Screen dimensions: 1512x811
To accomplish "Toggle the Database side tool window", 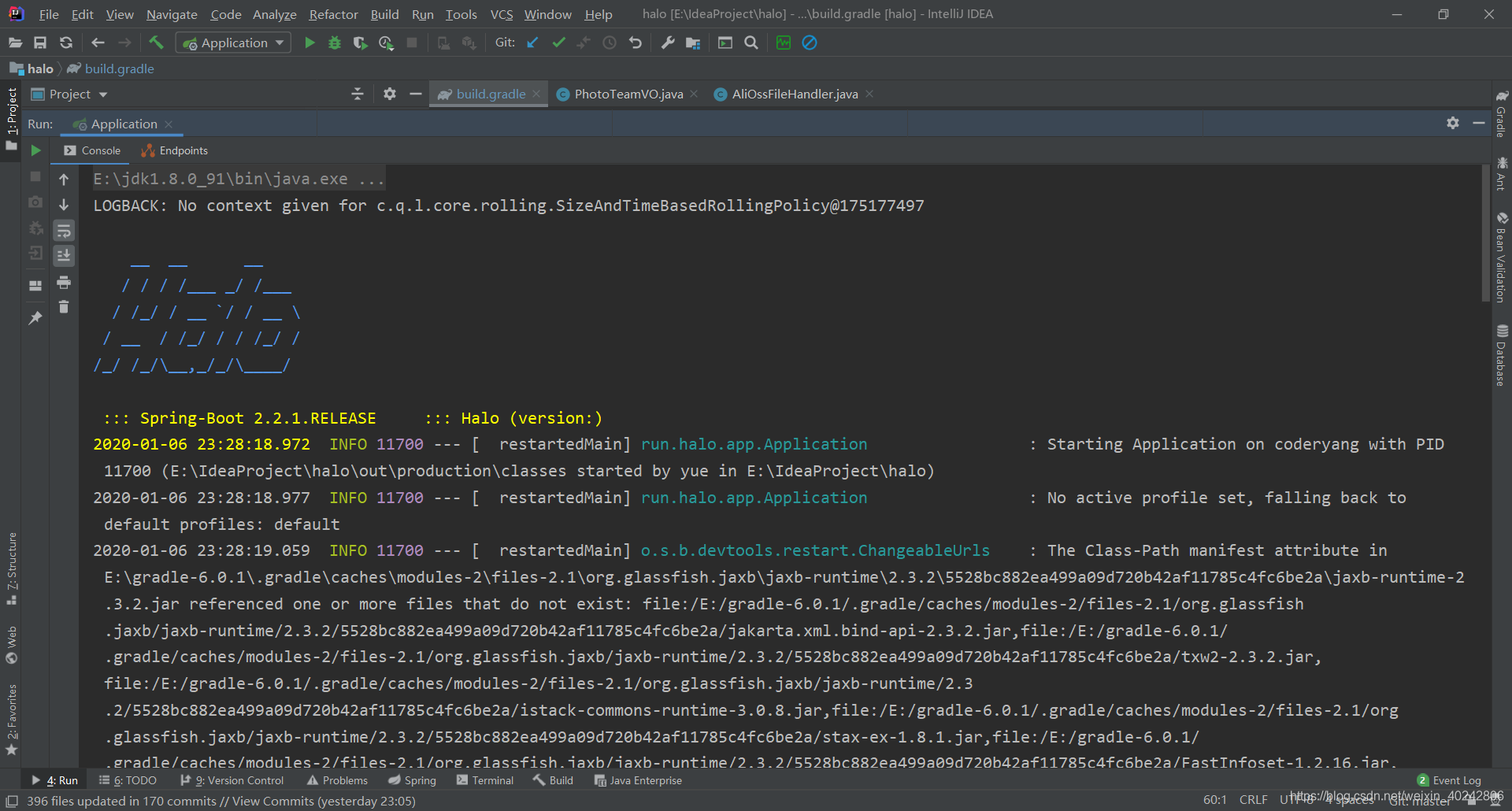I will point(1502,355).
